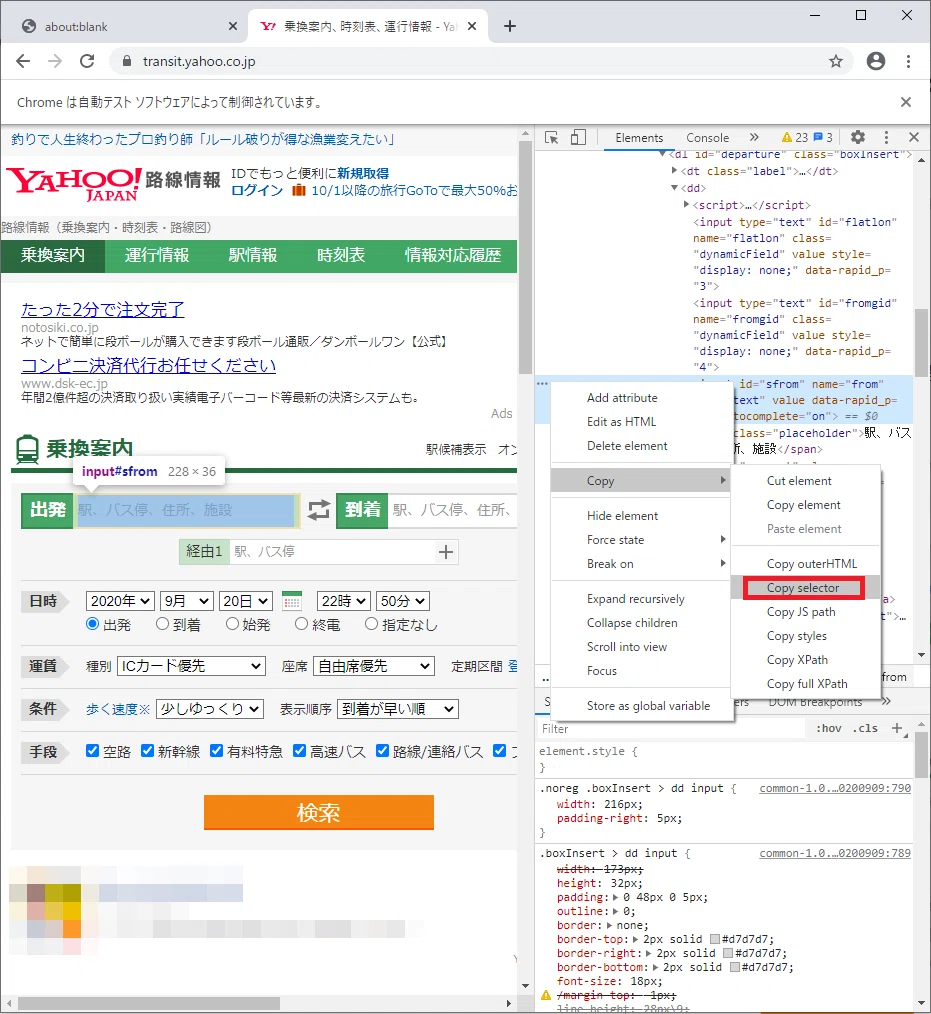Show more DevTools tabs chevron
Viewport: 931px width, 1014px height.
pyautogui.click(x=754, y=137)
